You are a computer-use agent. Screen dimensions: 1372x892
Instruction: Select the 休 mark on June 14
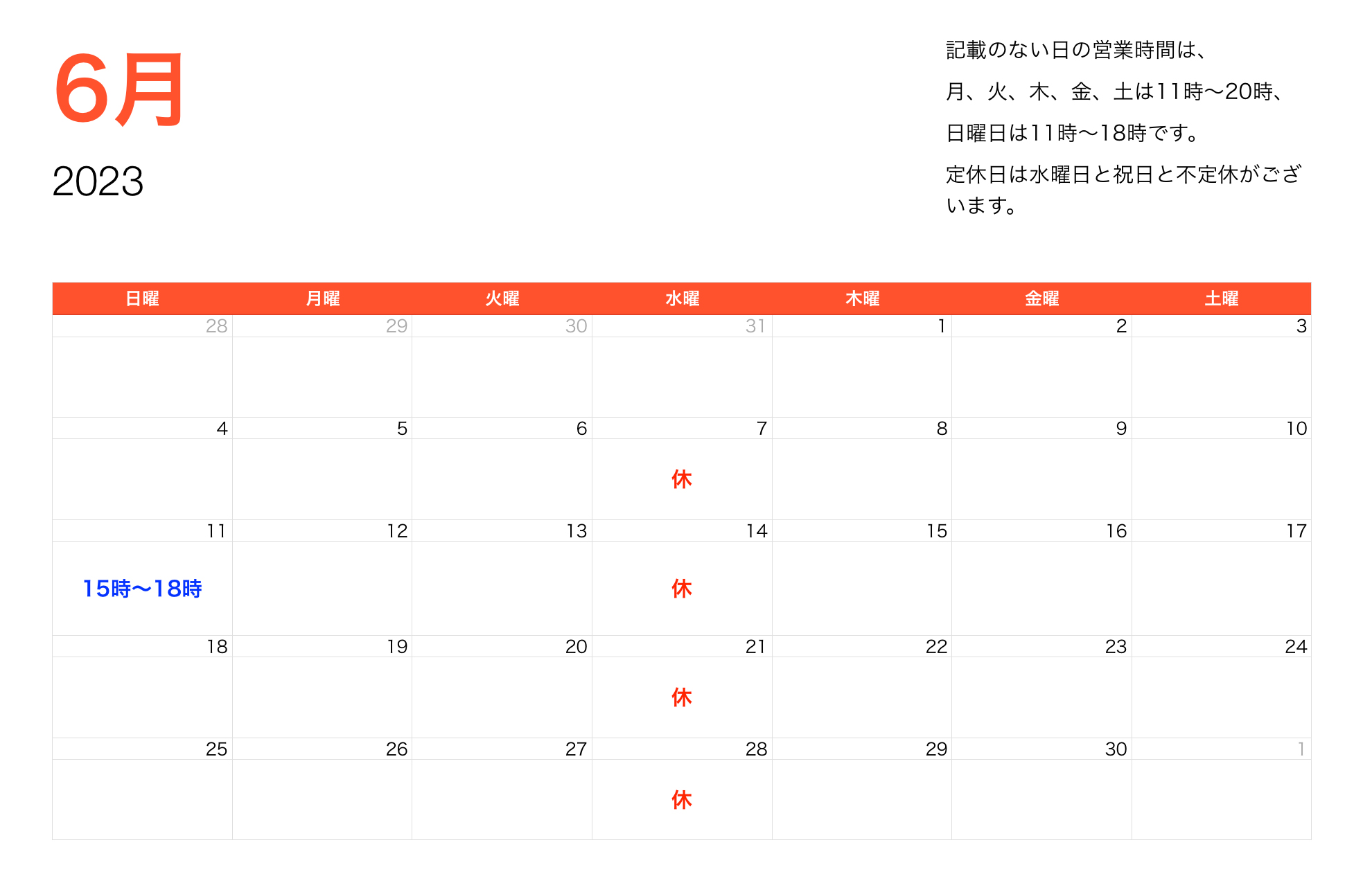[681, 589]
